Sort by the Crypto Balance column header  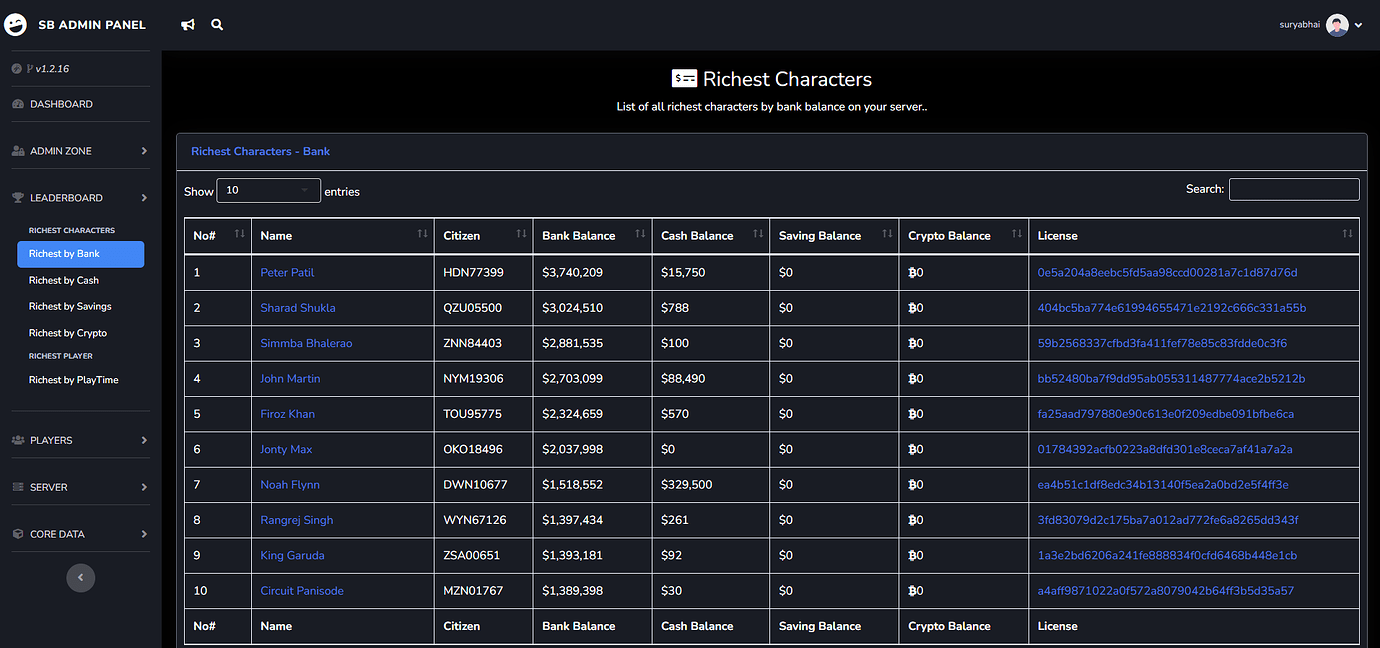coord(964,236)
